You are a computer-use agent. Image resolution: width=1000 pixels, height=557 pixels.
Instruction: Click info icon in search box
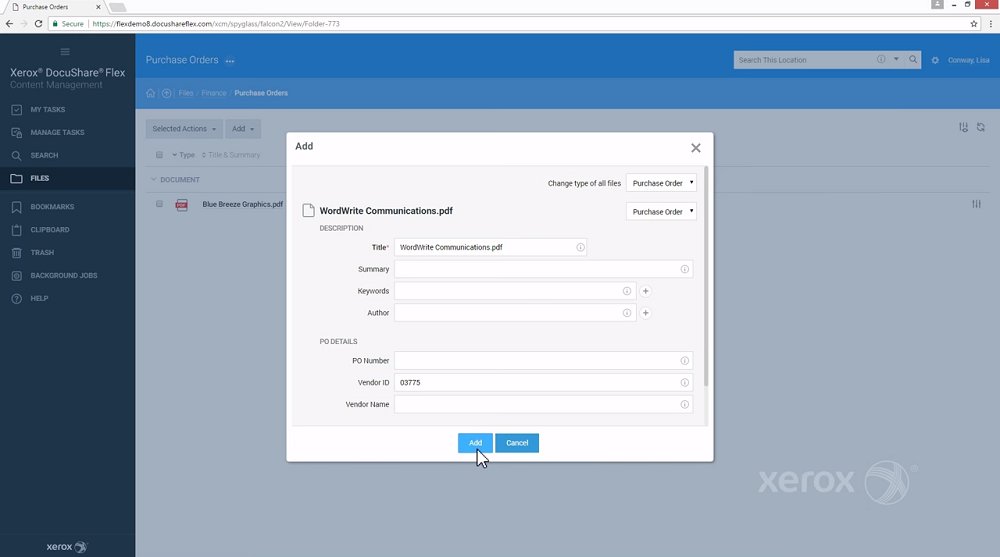click(881, 59)
